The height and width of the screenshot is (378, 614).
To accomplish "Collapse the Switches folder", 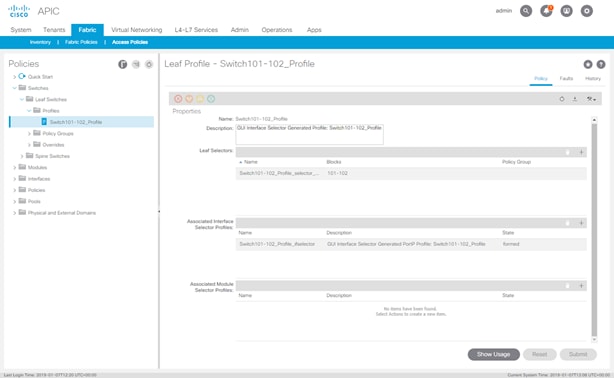I will pos(14,88).
